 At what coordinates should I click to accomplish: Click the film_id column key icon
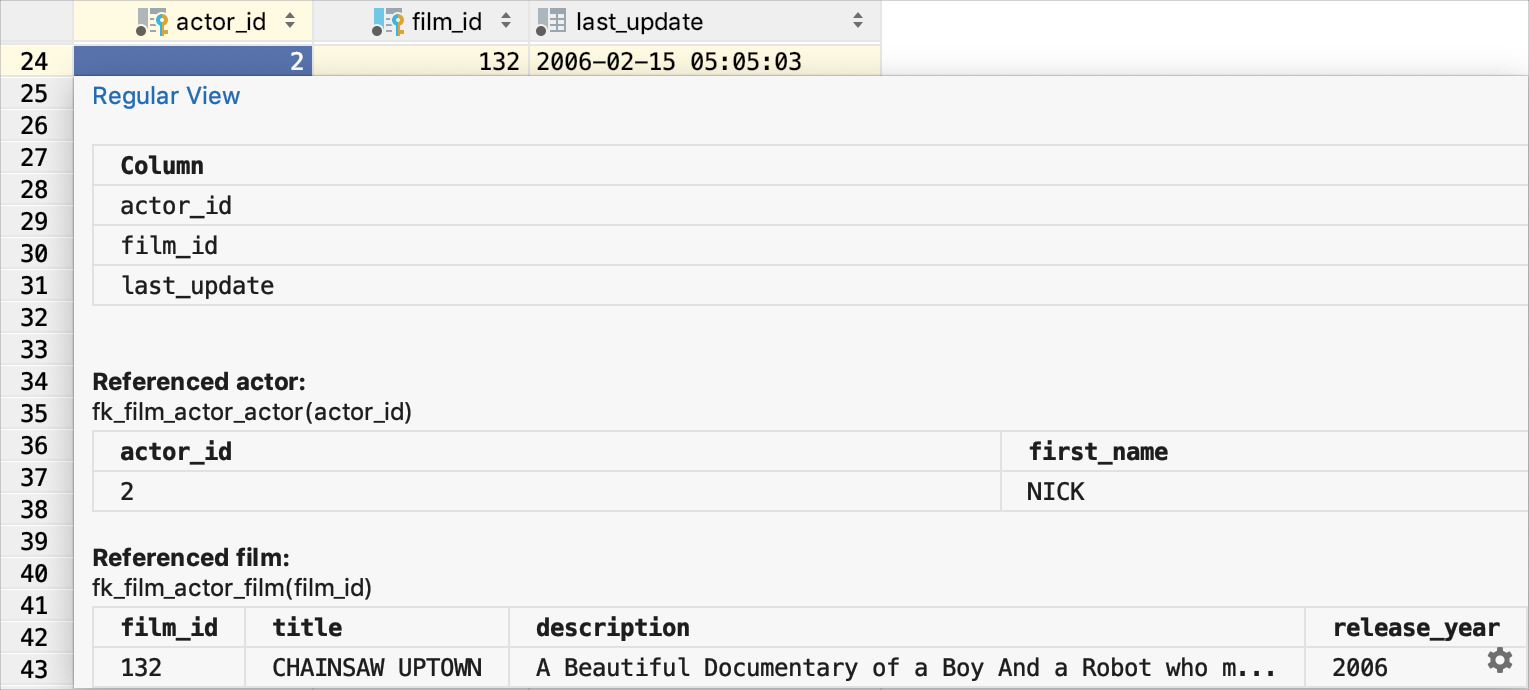pyautogui.click(x=389, y=21)
